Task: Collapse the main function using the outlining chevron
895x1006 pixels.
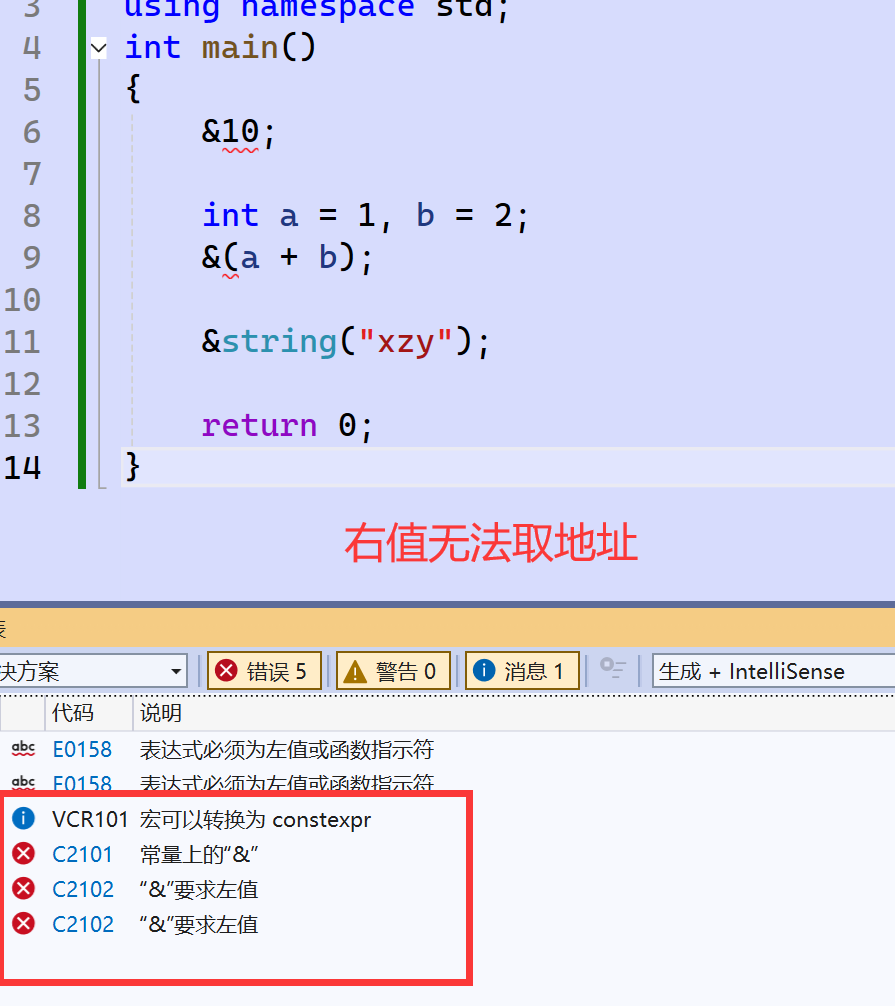Action: (x=97, y=47)
